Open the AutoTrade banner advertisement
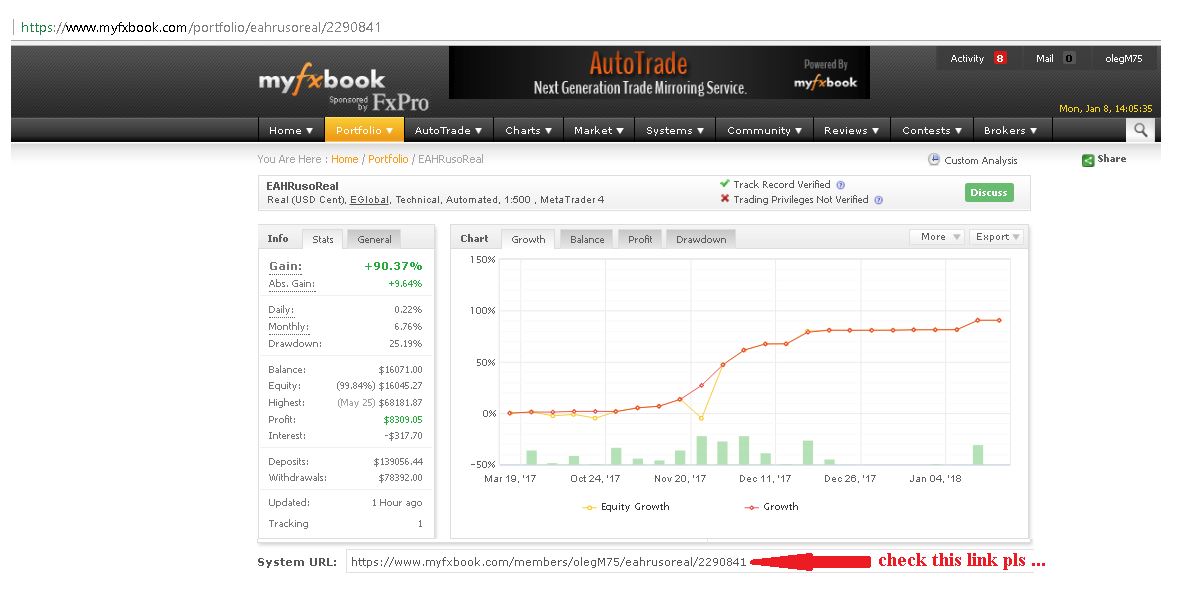1188x606 pixels. coord(659,73)
